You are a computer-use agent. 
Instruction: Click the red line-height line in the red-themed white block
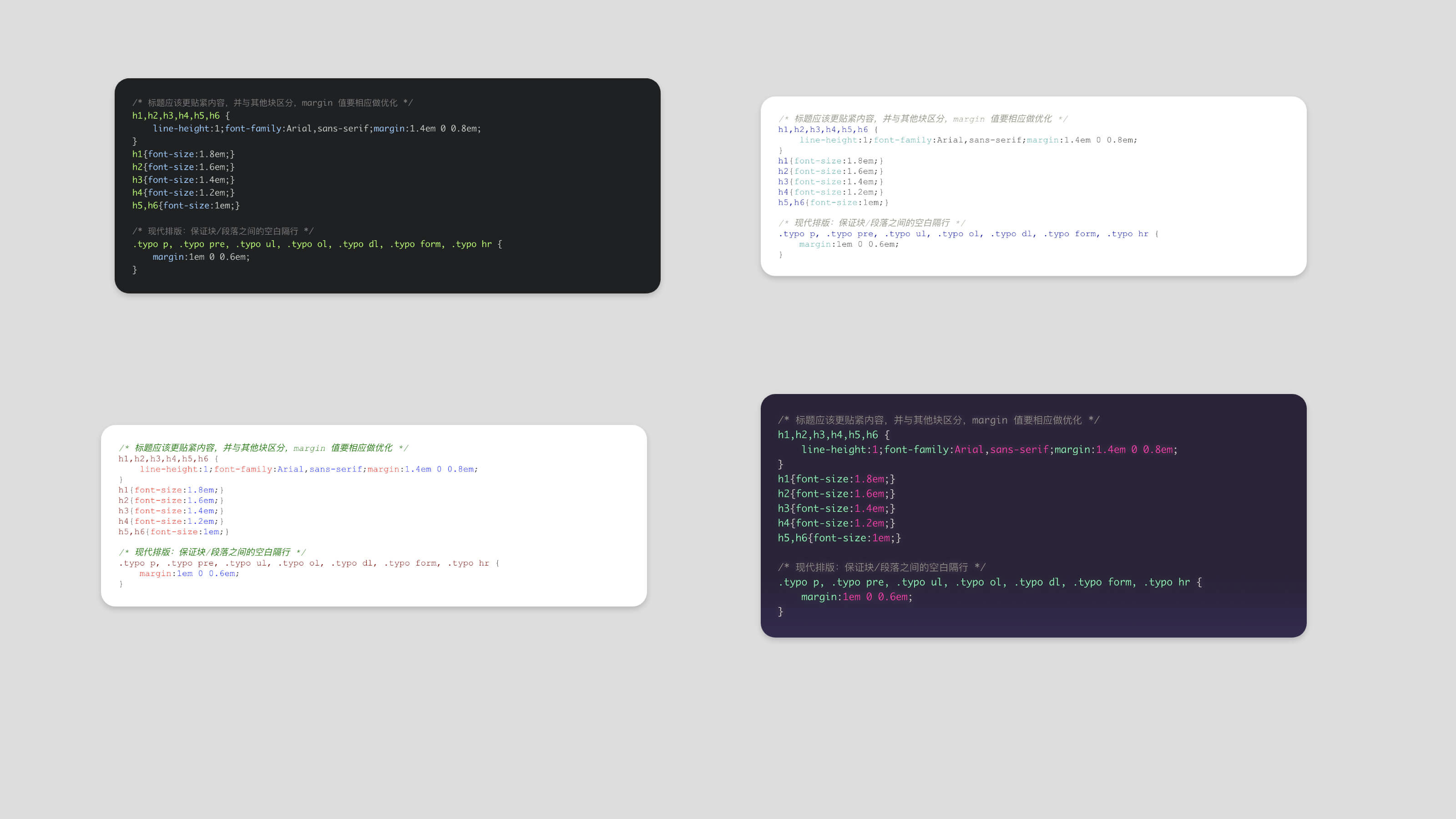pyautogui.click(x=308, y=469)
